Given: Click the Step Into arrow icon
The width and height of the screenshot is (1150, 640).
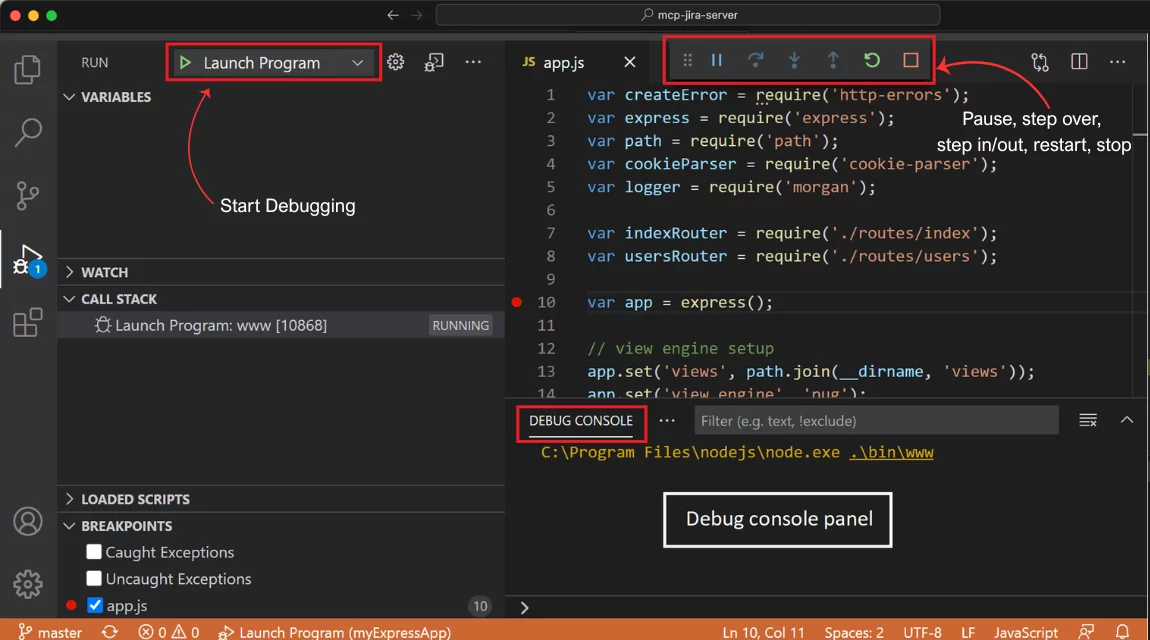Looking at the screenshot, I should 794,61.
